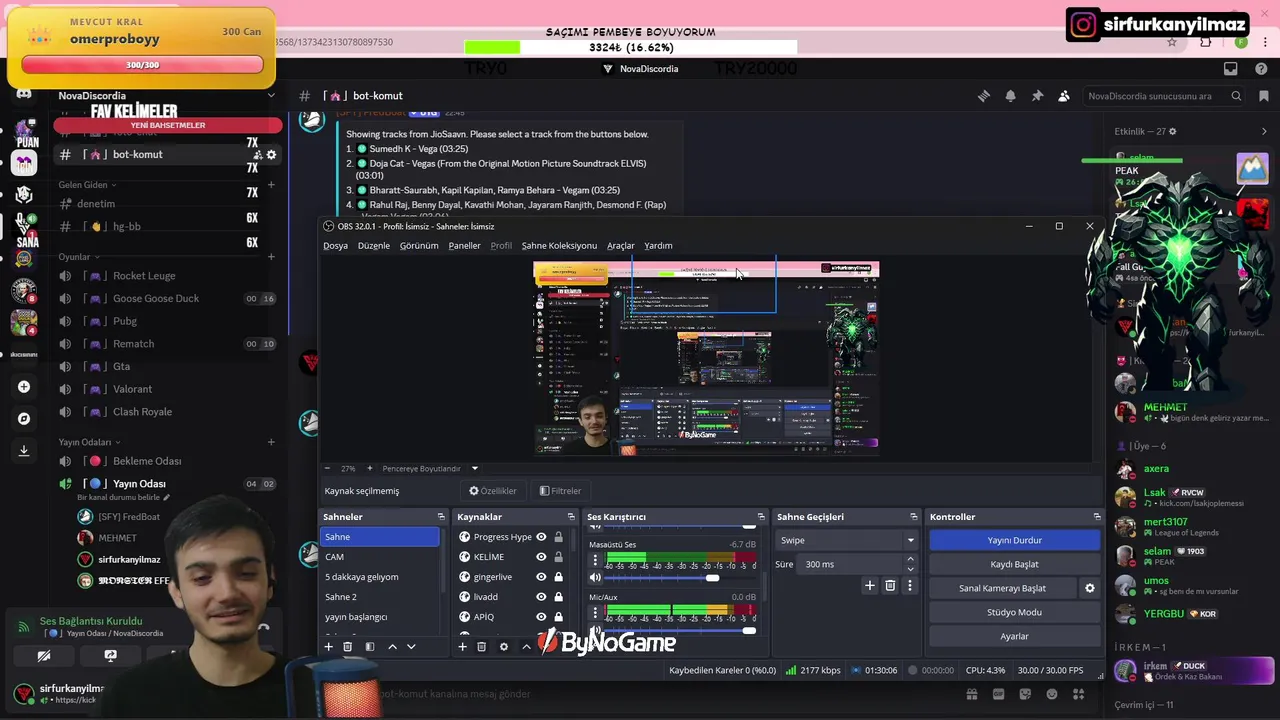1280x720 pixels.
Task: Open Discord threads icon in channel header
Action: point(984,96)
